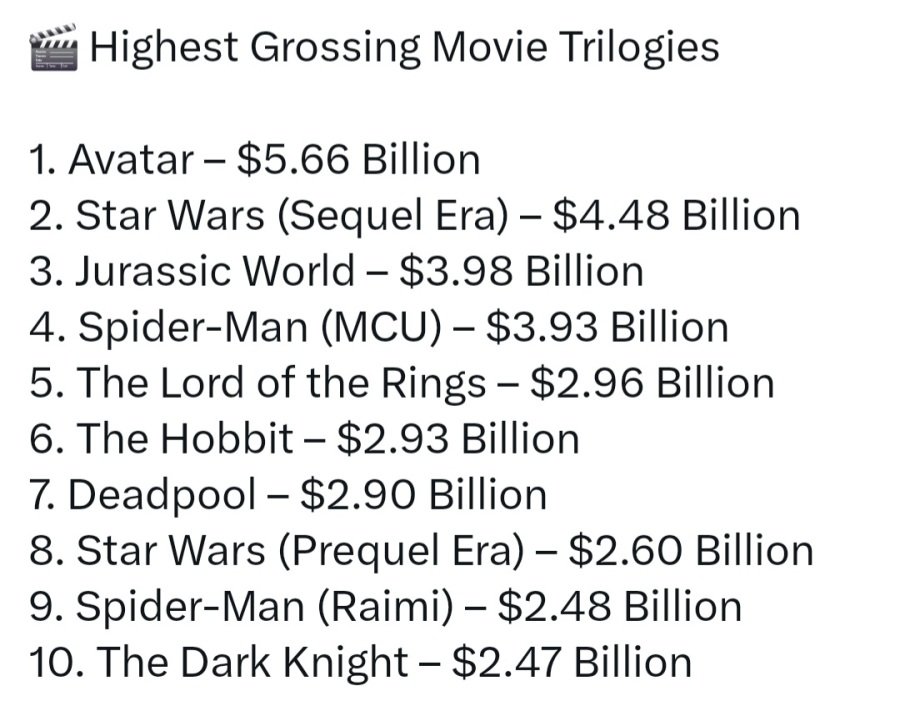Select the Jurassic World entry name

click(x=215, y=272)
